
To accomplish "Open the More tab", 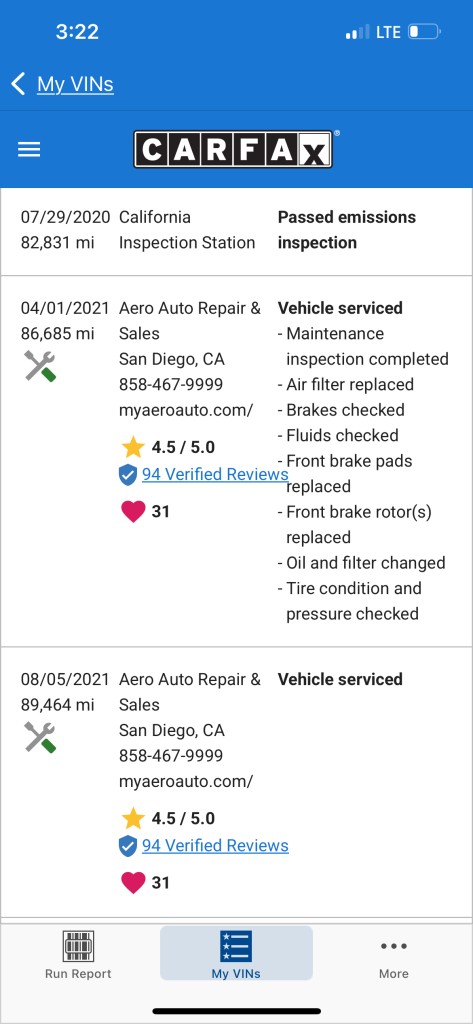I will 394,955.
